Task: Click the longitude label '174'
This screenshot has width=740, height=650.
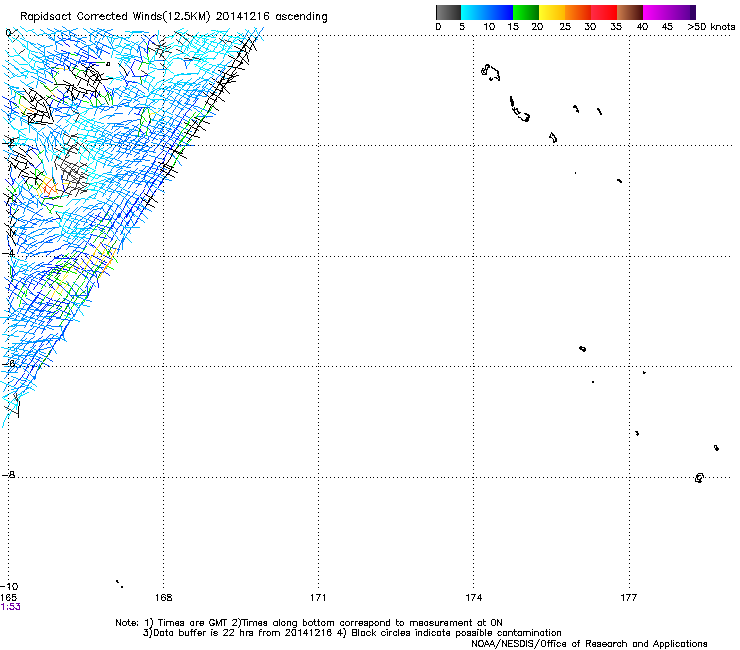Action: click(x=473, y=598)
